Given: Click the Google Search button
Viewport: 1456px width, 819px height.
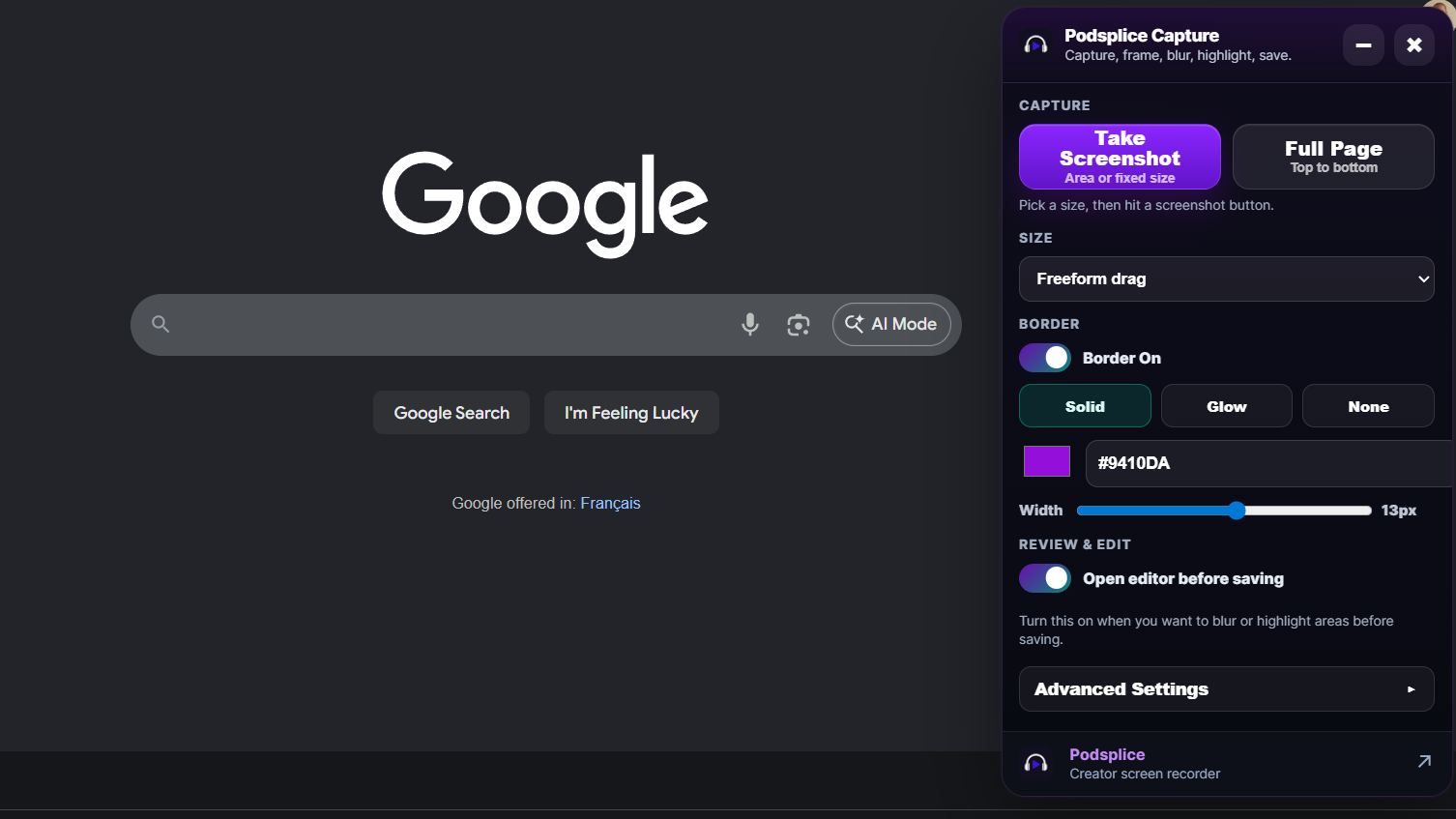Looking at the screenshot, I should 451,413.
